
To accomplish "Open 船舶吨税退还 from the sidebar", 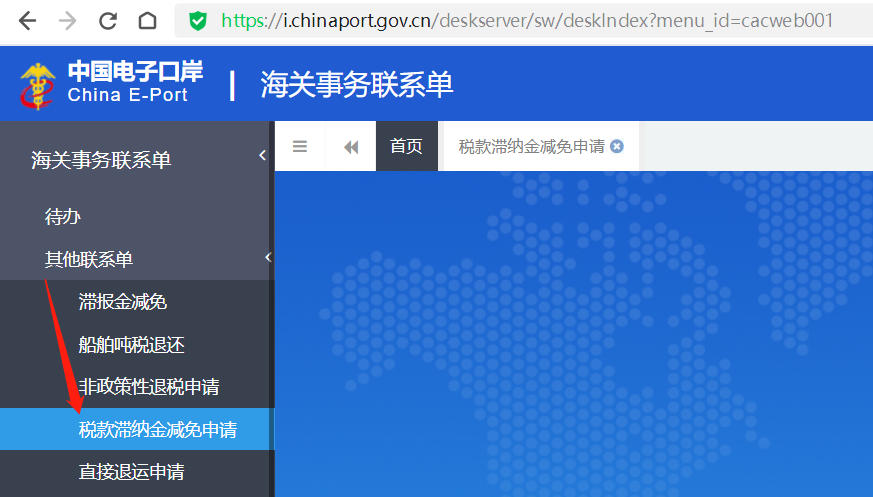I will [131, 345].
